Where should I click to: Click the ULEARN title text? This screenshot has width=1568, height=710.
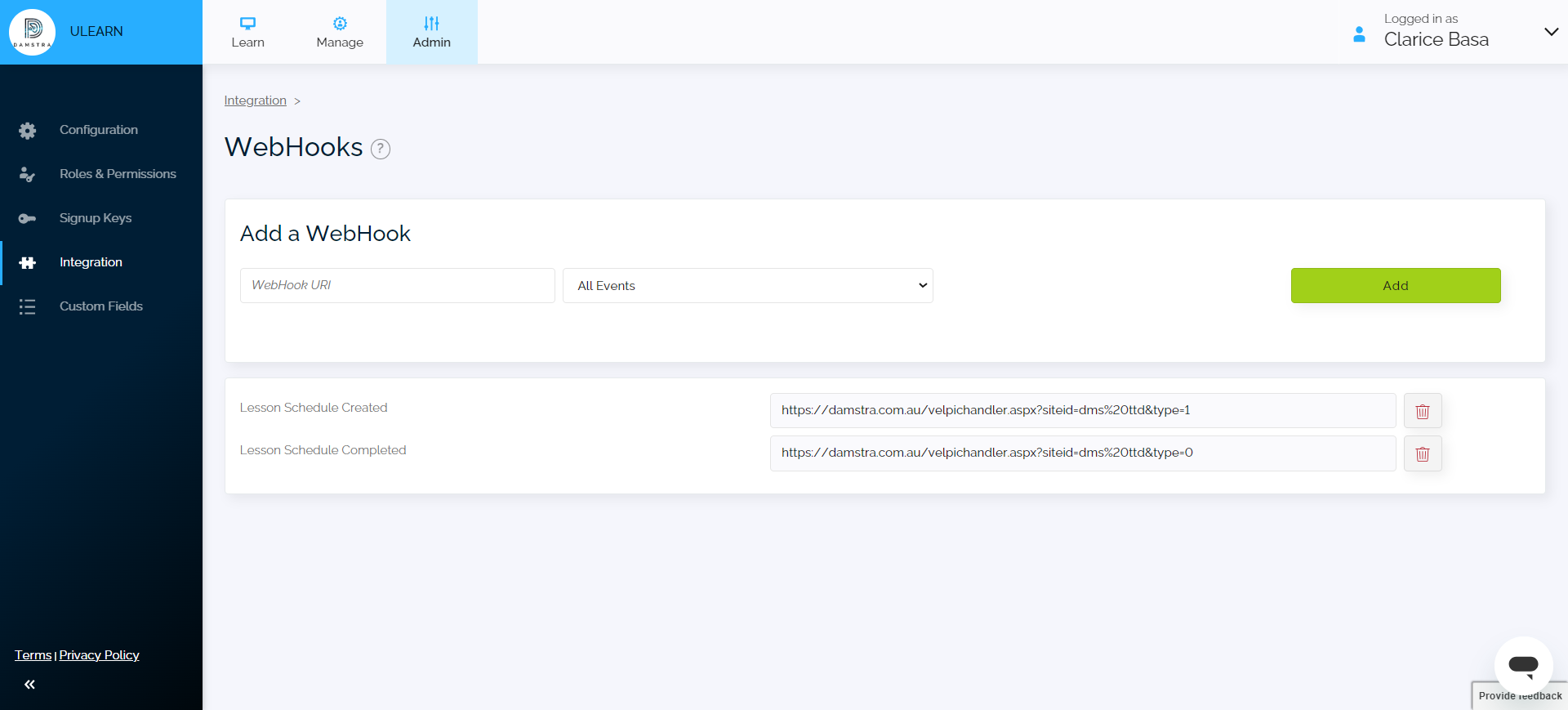[x=96, y=32]
